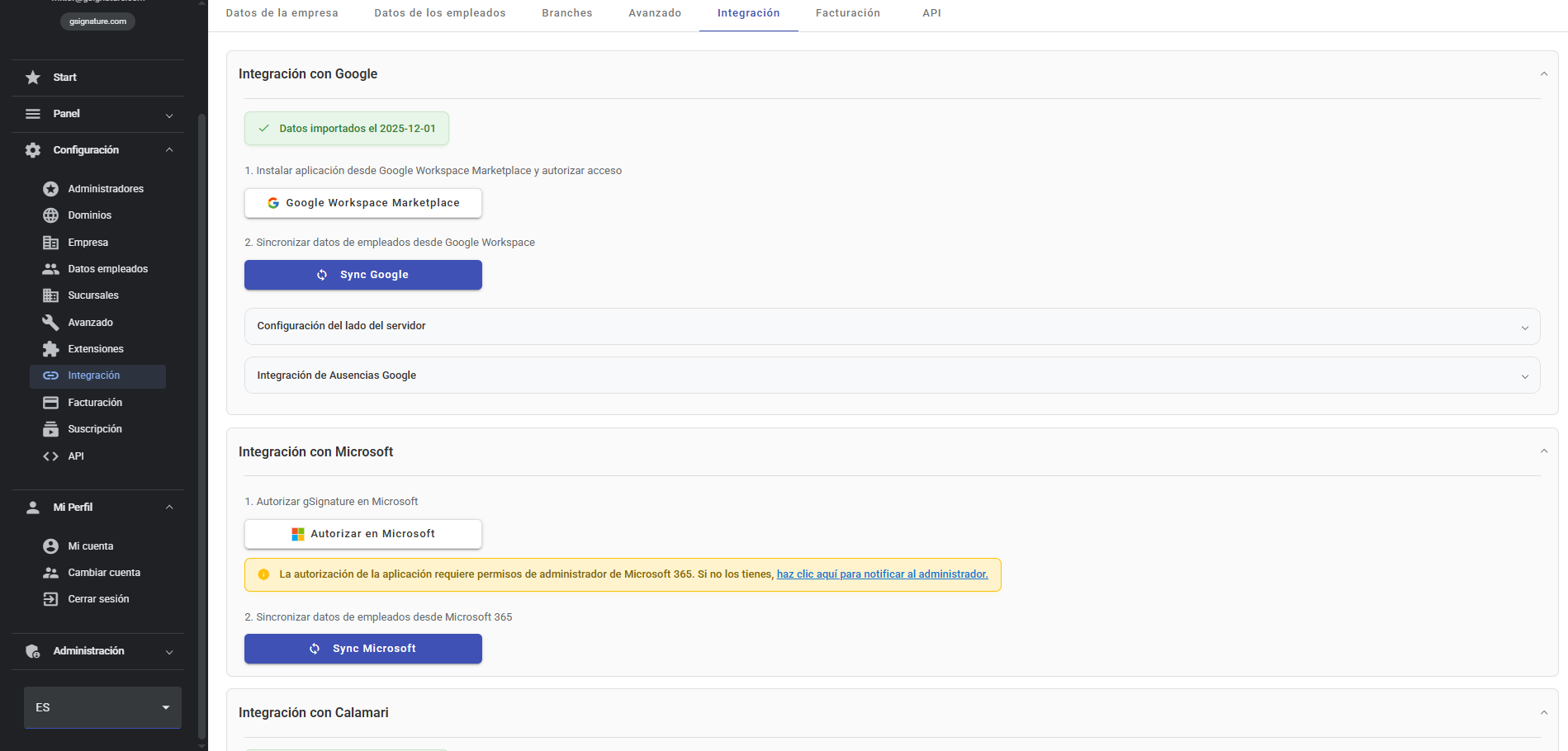This screenshot has height=751, width=1568.
Task: Click the Mi Perfil person icon
Action: pos(33,508)
